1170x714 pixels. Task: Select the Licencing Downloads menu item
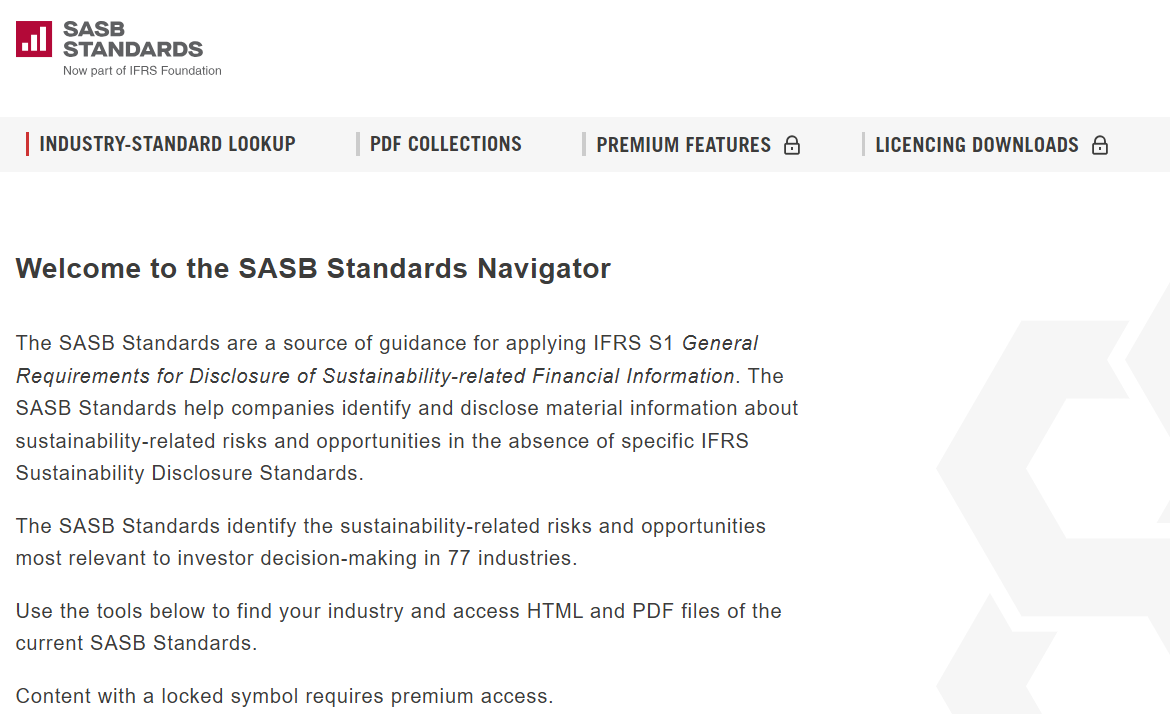976,145
